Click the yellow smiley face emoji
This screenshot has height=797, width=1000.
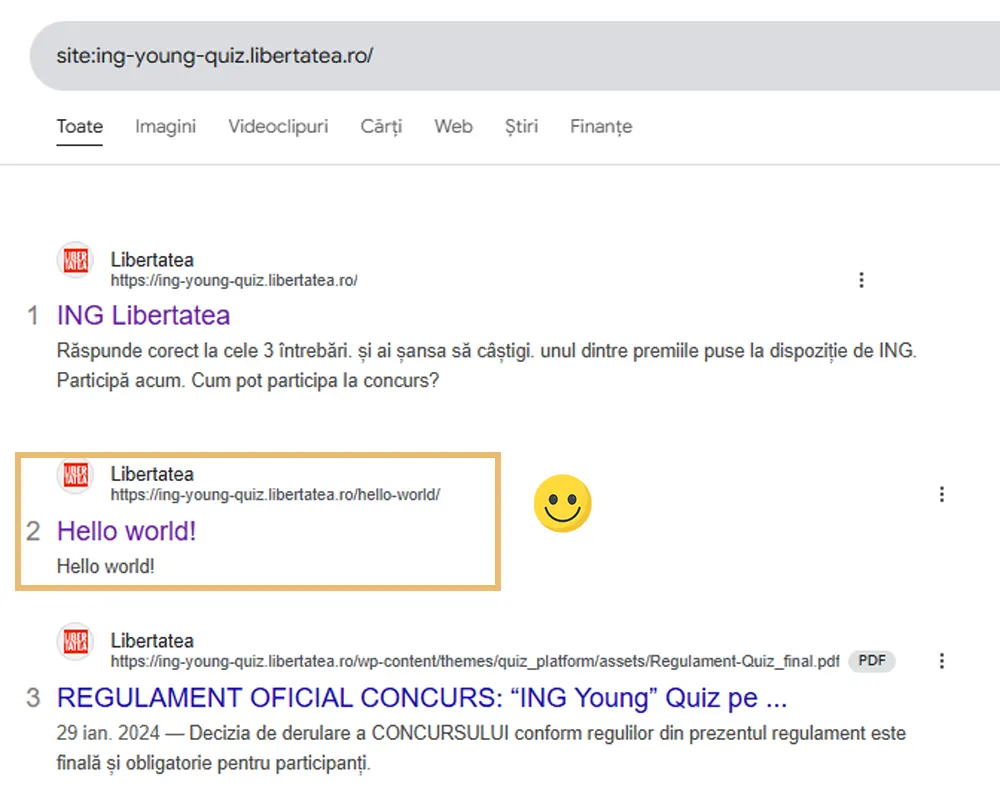pos(563,503)
